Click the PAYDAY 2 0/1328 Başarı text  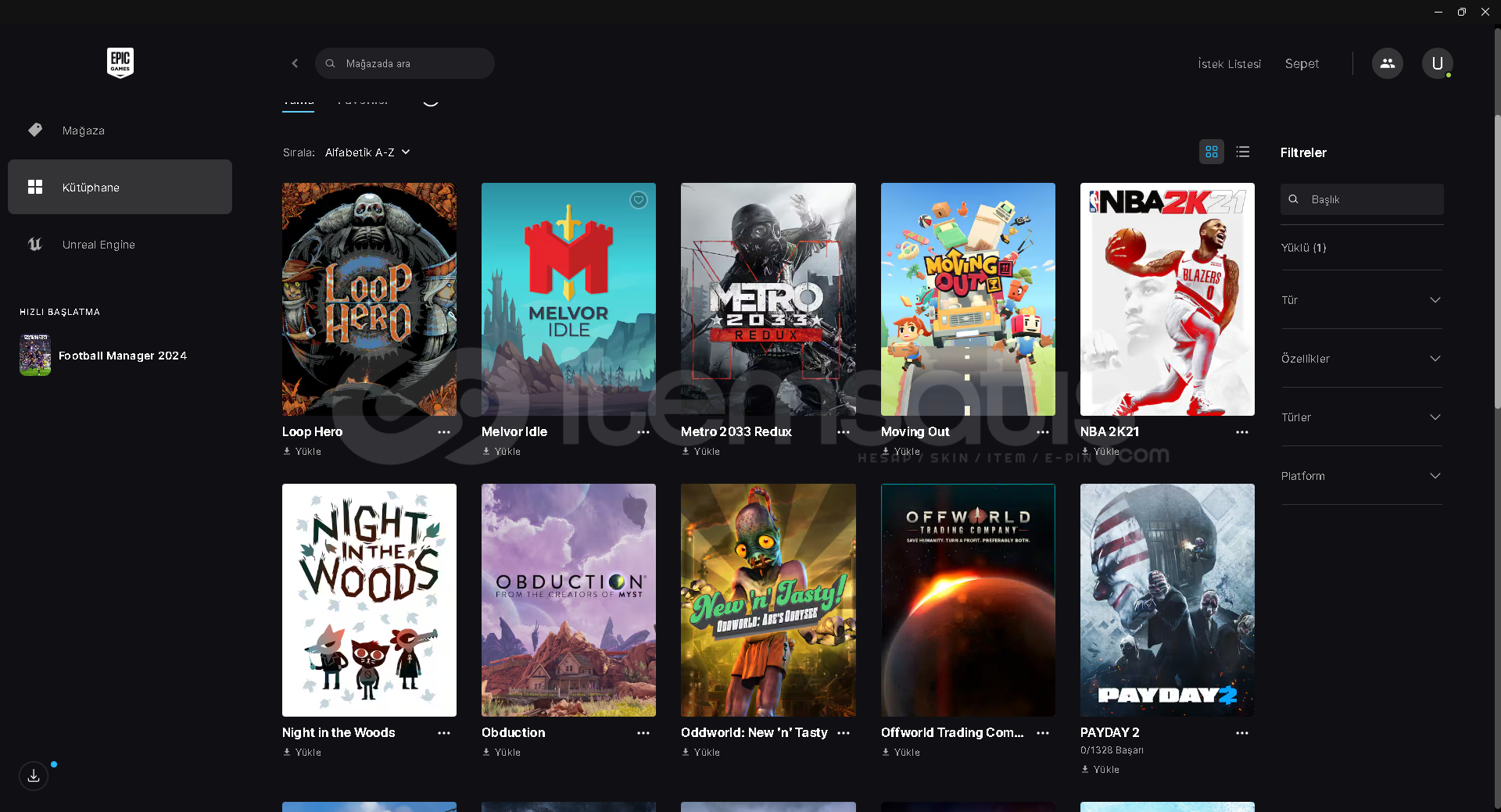(1112, 750)
